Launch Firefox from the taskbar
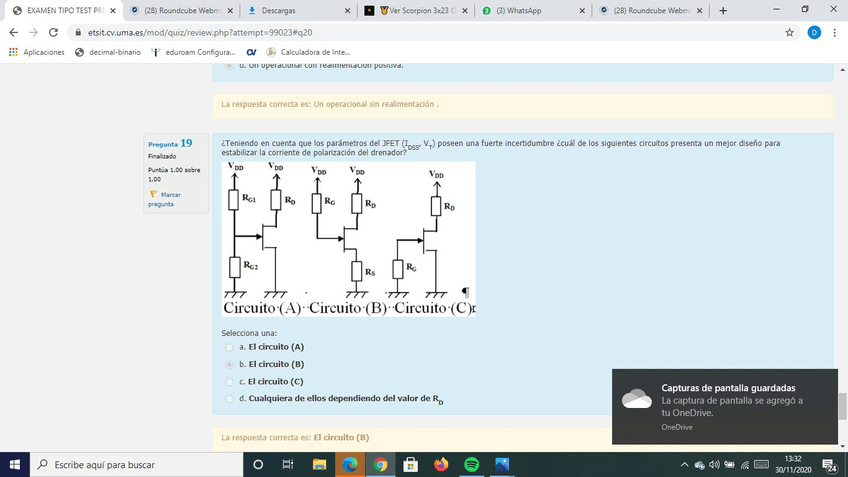 [x=441, y=465]
